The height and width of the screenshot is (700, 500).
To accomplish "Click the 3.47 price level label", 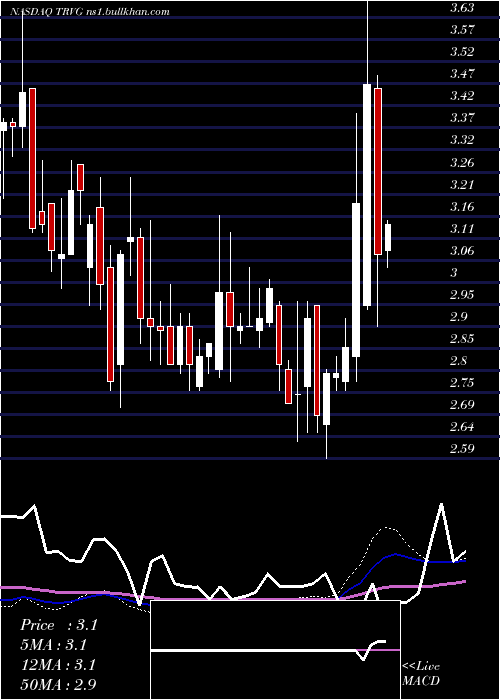I will coord(462,74).
